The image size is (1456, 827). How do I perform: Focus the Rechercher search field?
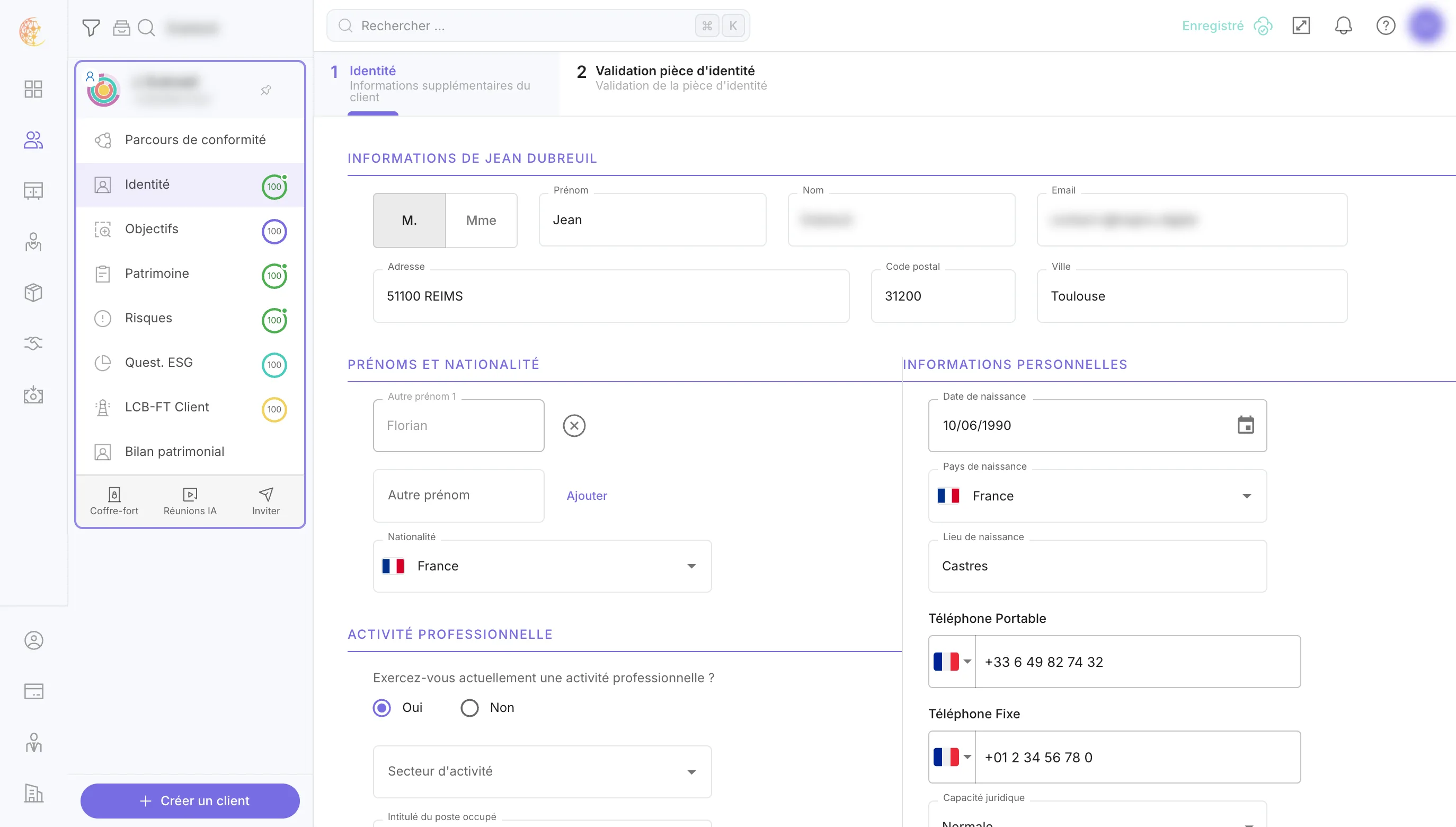pyautogui.click(x=538, y=25)
